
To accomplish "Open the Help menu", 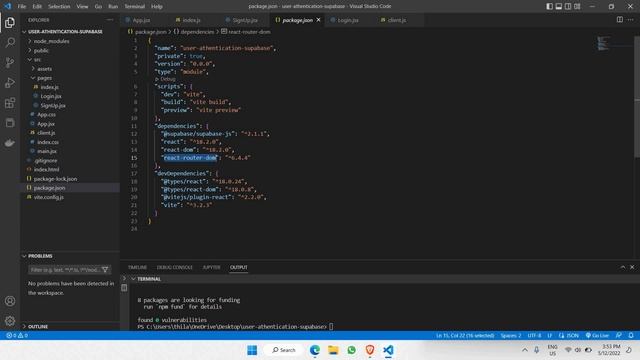I will [x=157, y=6].
